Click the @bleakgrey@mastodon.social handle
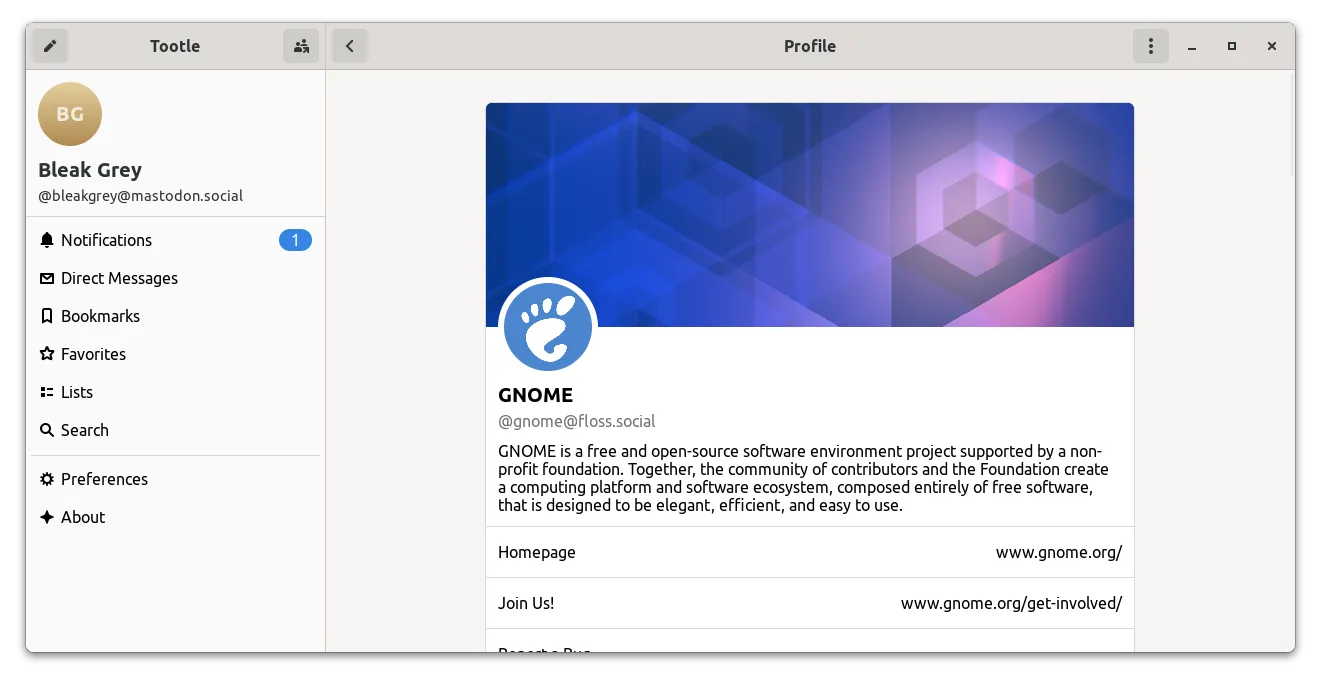 pos(141,196)
